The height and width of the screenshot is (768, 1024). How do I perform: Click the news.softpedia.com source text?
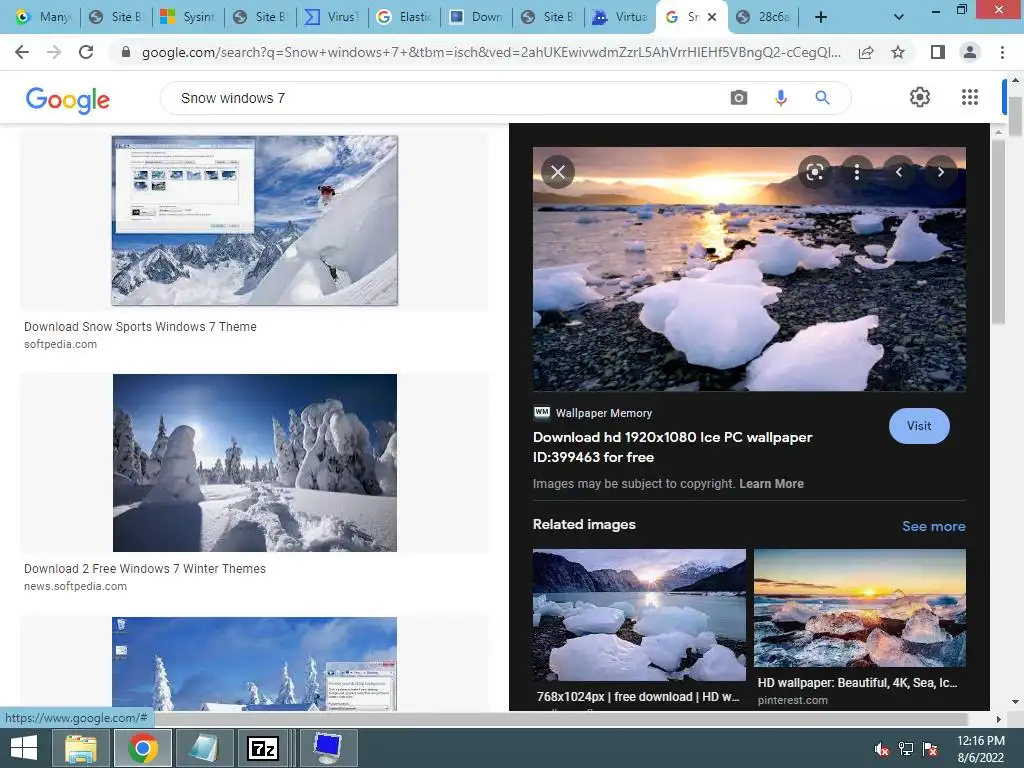75,586
